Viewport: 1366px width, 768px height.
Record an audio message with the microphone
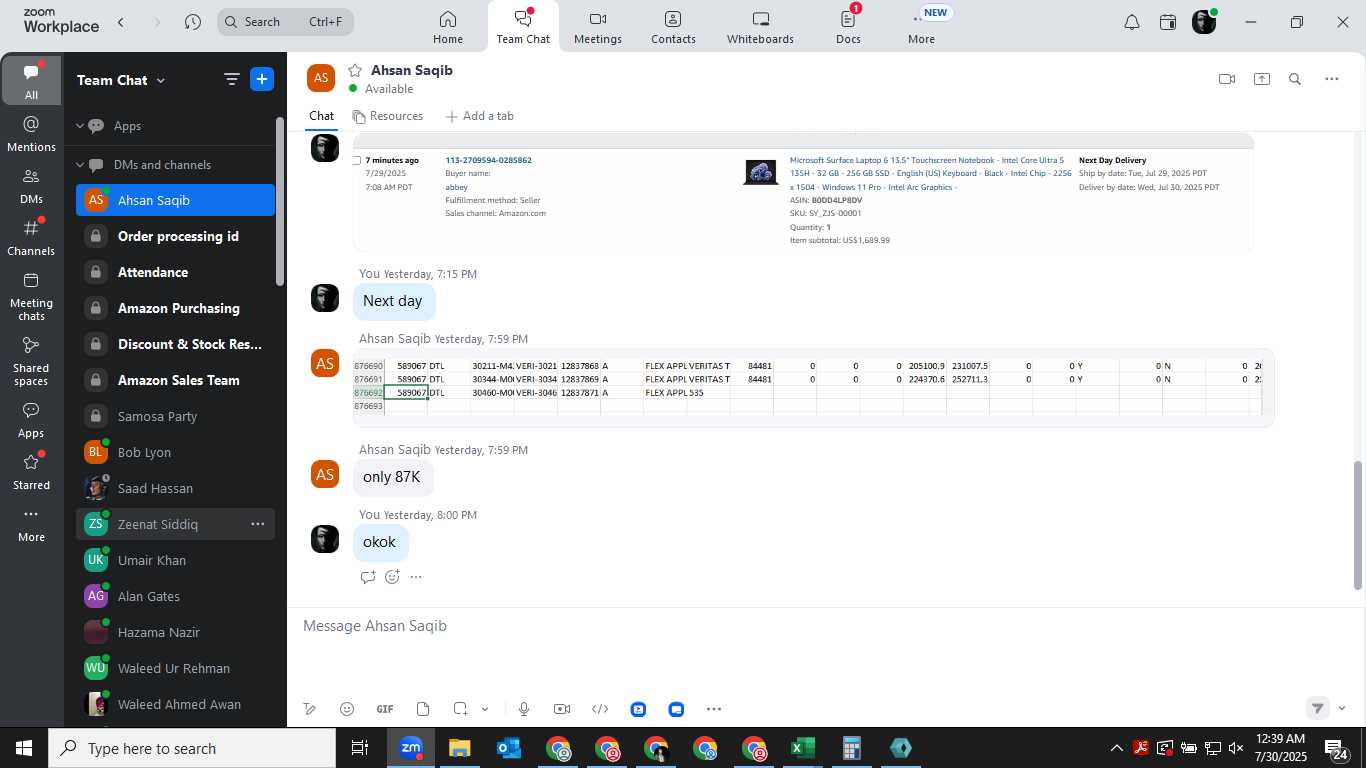524,709
